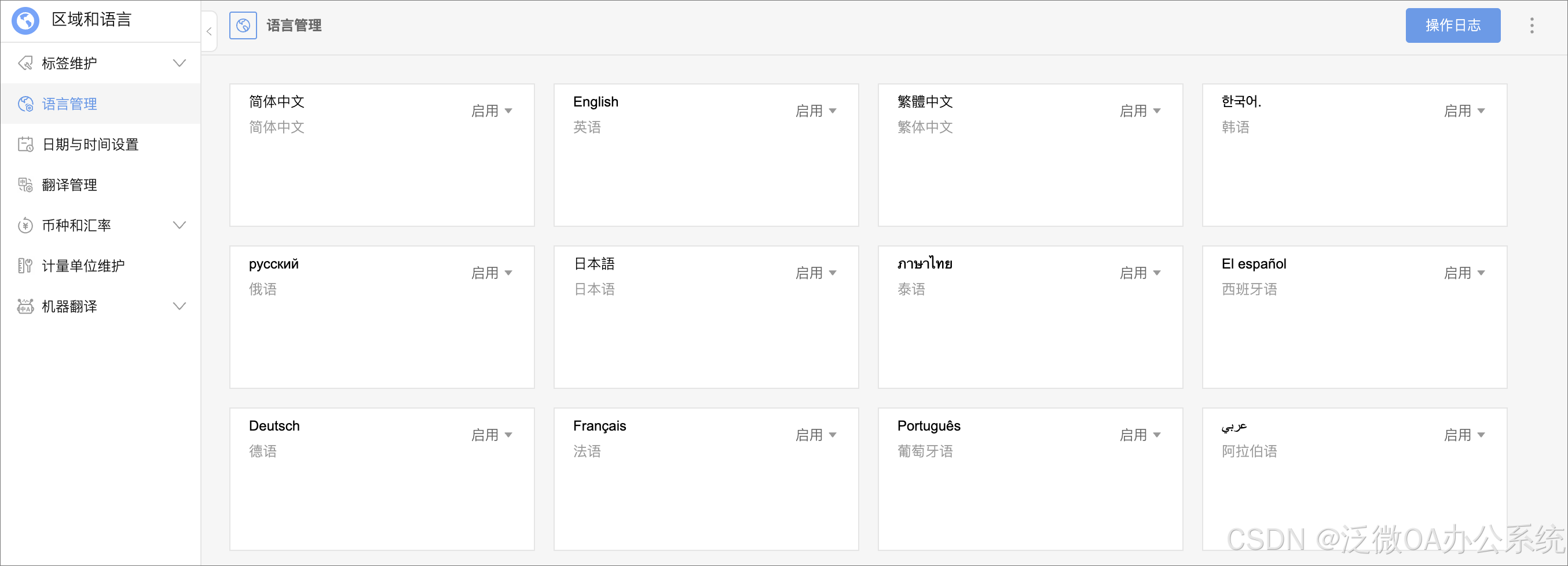
Task: Click the 币种和汇率 currency icon
Action: click(25, 225)
